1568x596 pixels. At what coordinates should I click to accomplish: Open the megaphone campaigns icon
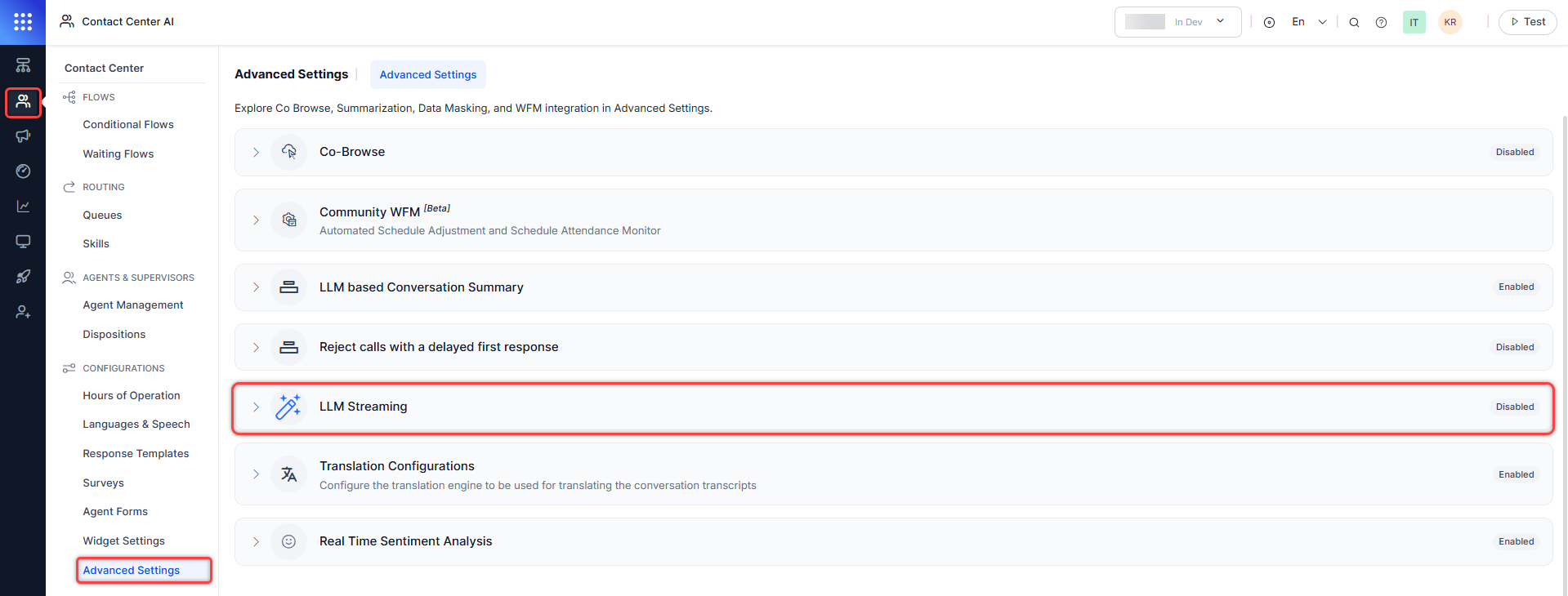[x=23, y=136]
